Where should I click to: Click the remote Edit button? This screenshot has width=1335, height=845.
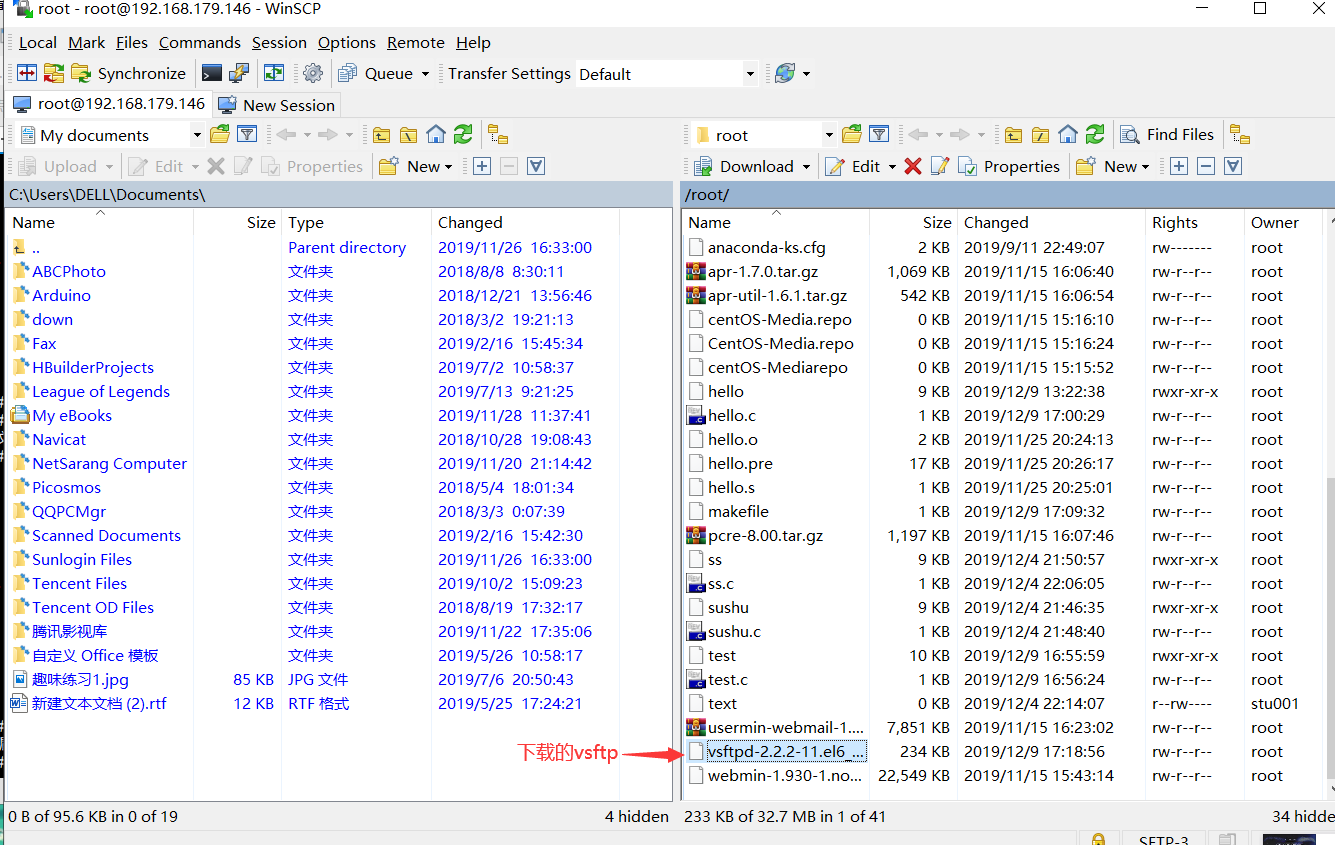pos(853,166)
